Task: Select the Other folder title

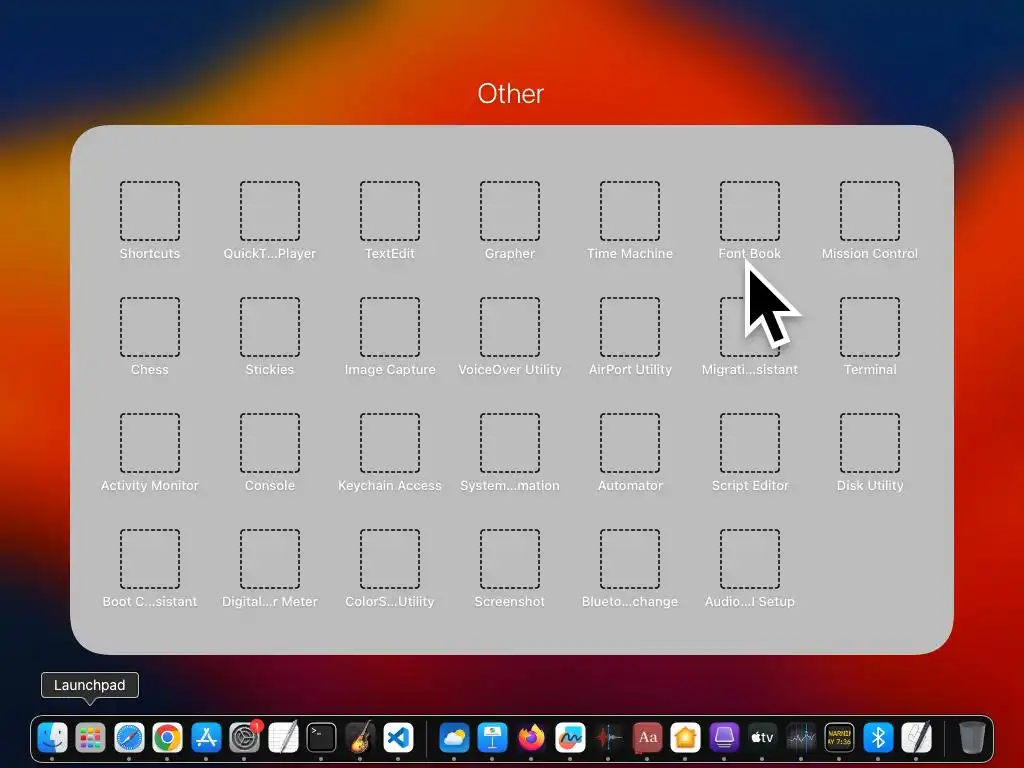Action: (x=511, y=94)
